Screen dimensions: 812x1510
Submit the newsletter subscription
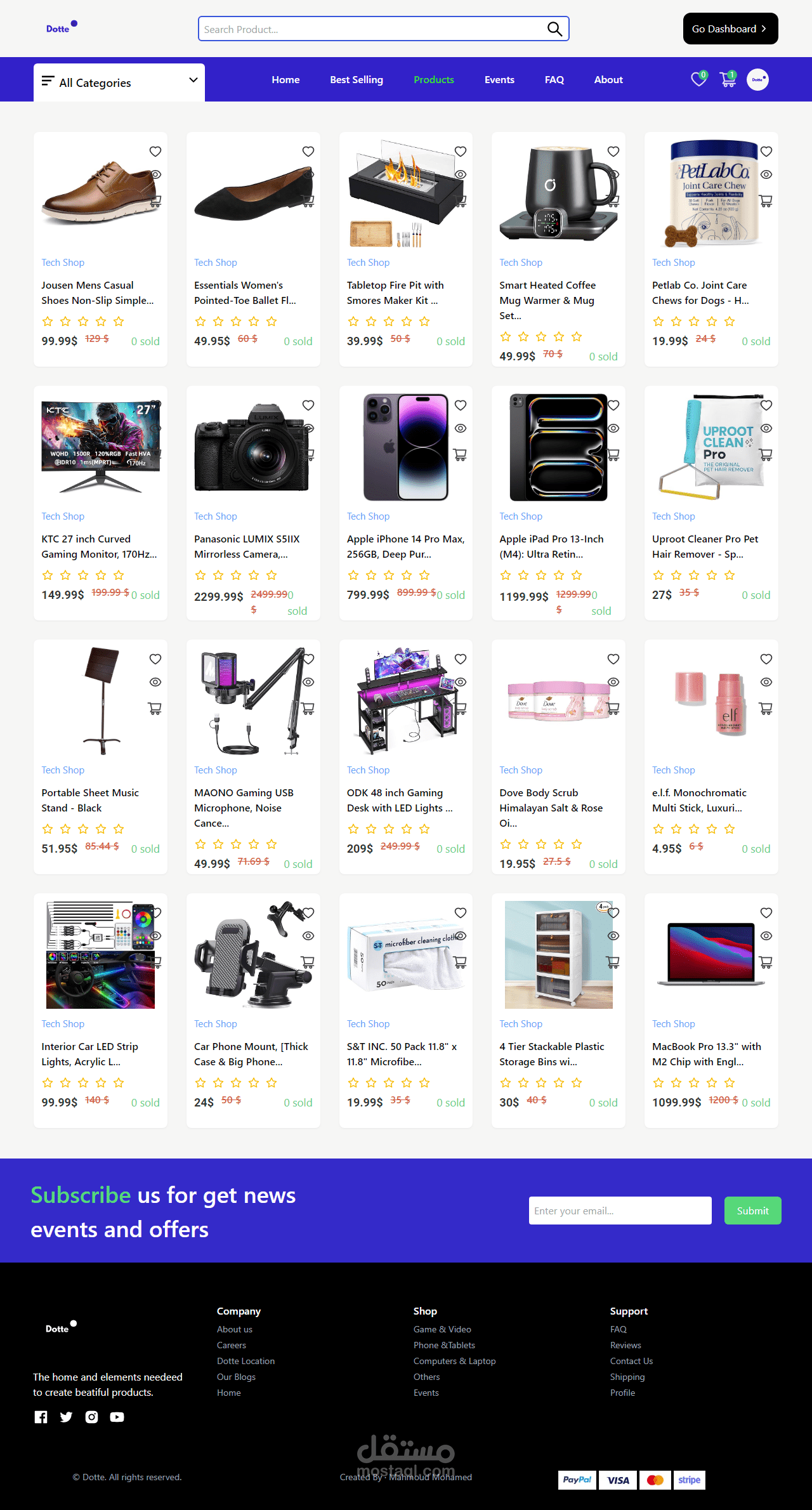[x=753, y=1211]
